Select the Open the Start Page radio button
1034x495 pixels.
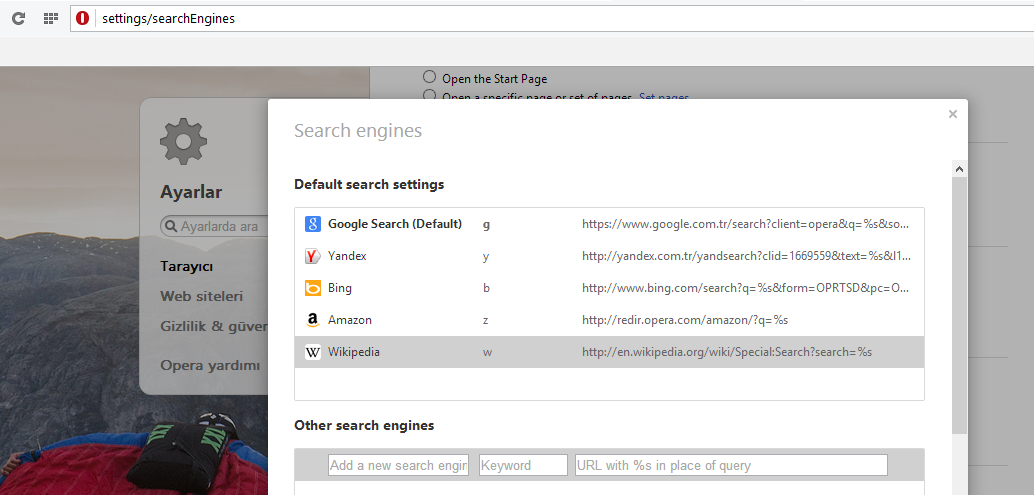430,77
